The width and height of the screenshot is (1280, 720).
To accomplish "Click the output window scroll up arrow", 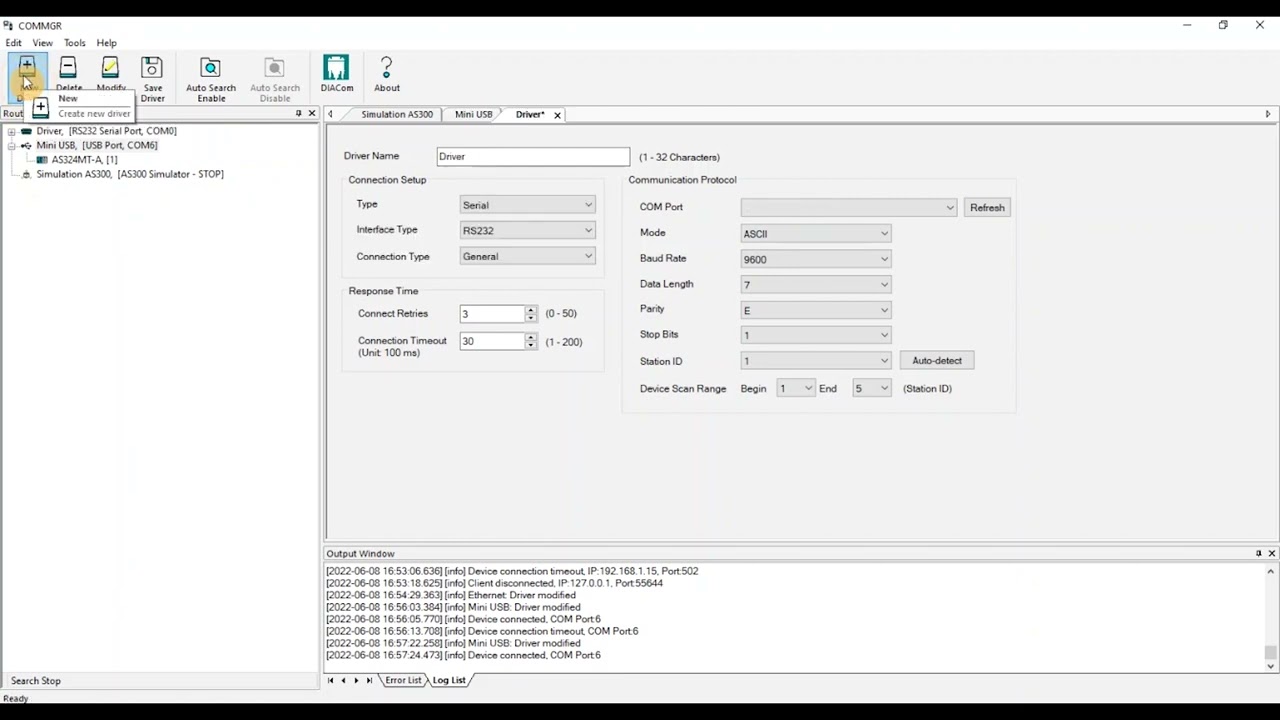I will point(1271,571).
